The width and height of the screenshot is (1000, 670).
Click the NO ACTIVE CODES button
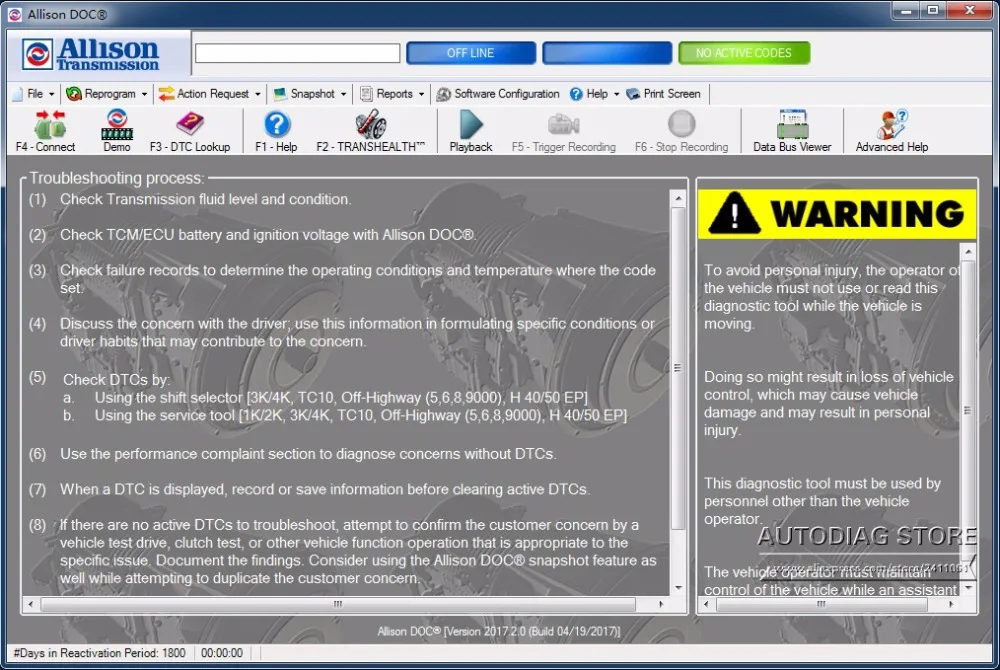744,53
